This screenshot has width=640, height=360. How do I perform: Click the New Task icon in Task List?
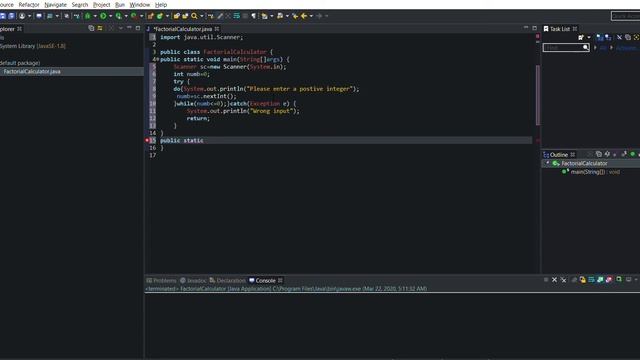[581, 37]
